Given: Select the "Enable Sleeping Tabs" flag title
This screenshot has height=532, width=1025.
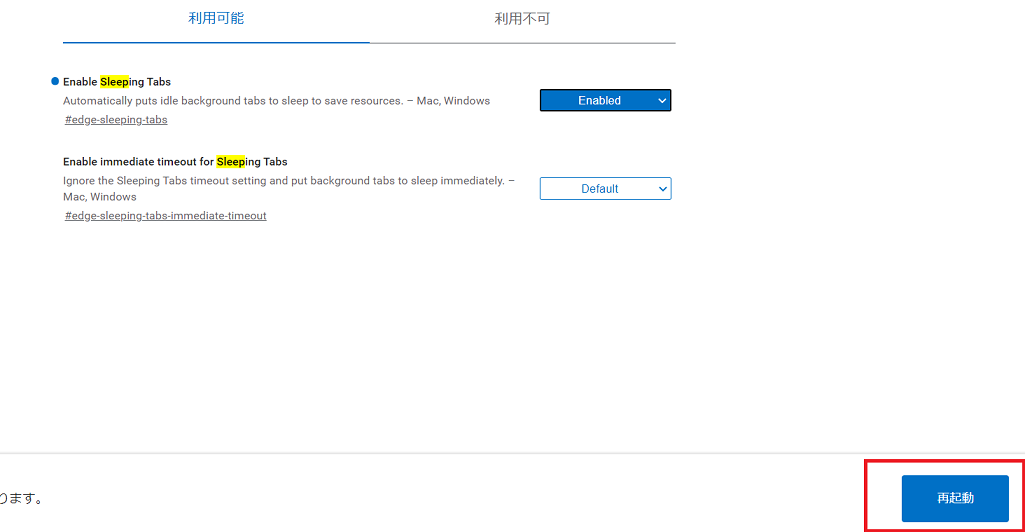Looking at the screenshot, I should [x=117, y=82].
